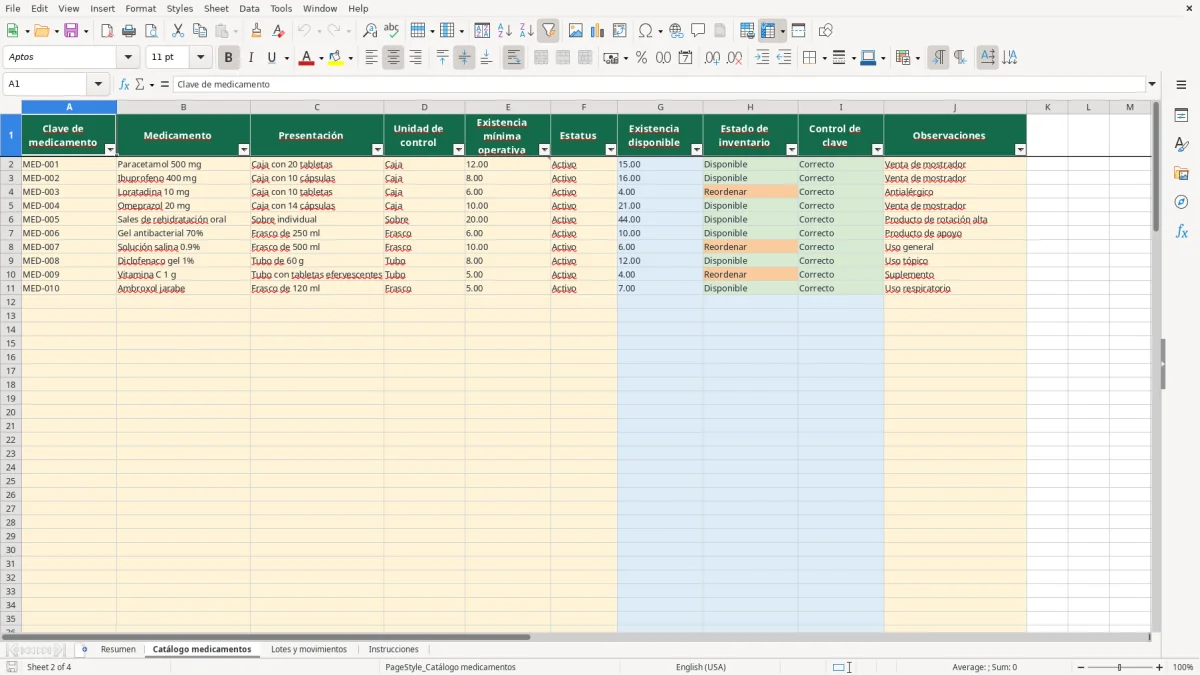The height and width of the screenshot is (675, 1200).
Task: Click row header 4
Action: point(11,192)
